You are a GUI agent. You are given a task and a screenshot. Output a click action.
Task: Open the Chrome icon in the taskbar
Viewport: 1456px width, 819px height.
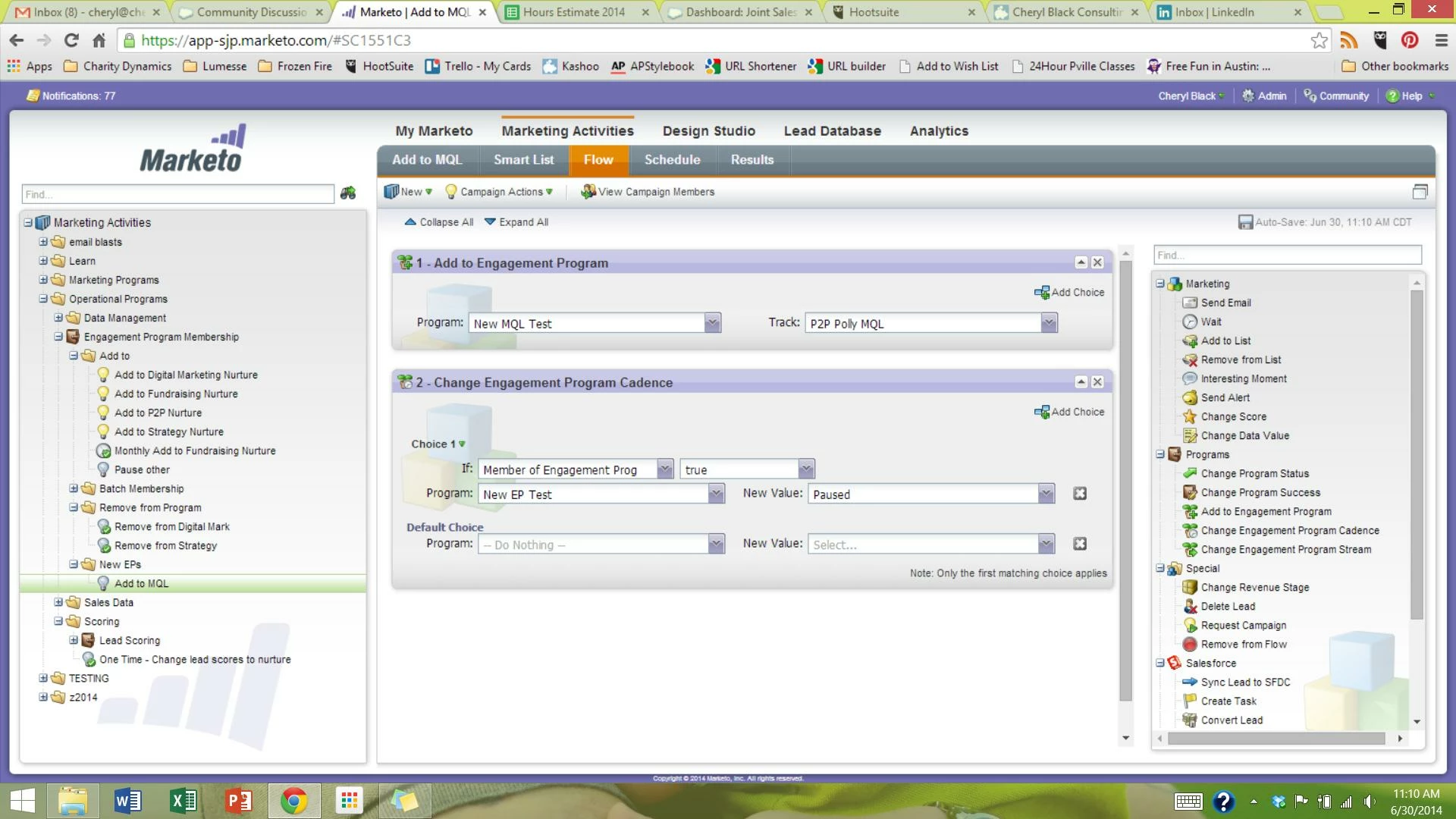tap(294, 801)
